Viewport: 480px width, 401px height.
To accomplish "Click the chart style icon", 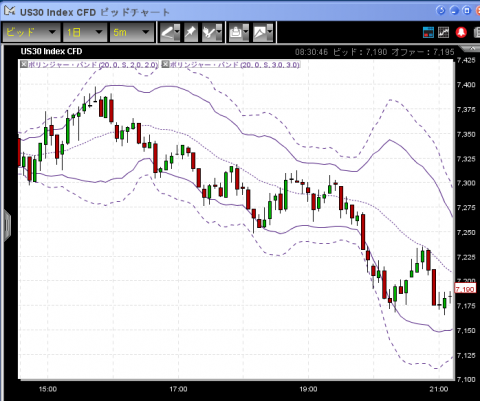I will point(260,32).
